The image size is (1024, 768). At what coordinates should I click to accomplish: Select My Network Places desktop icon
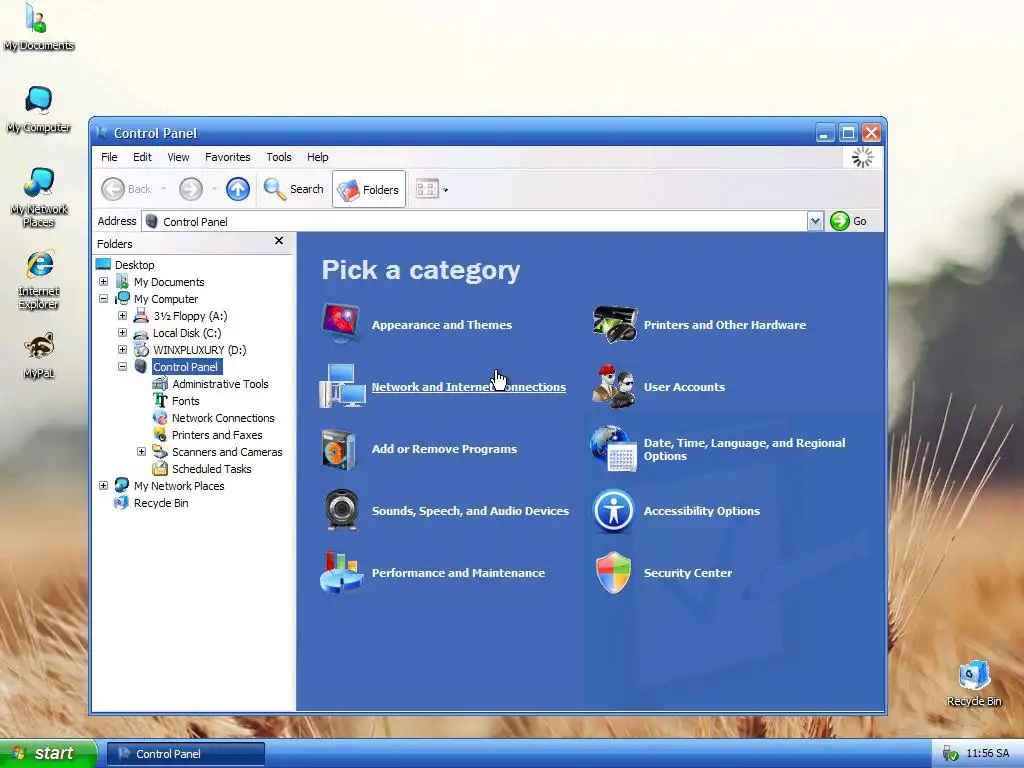coord(39,197)
